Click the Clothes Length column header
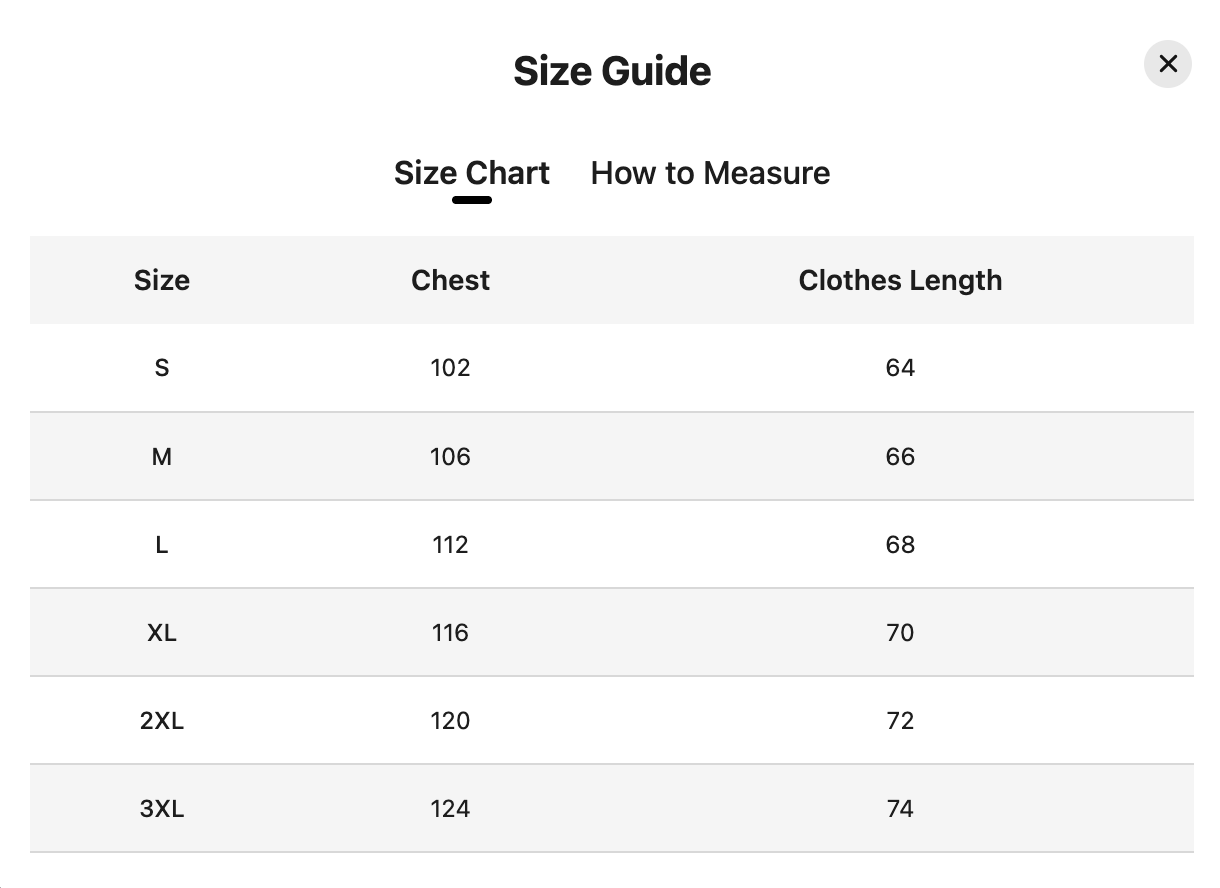The height and width of the screenshot is (888, 1220). click(x=900, y=280)
